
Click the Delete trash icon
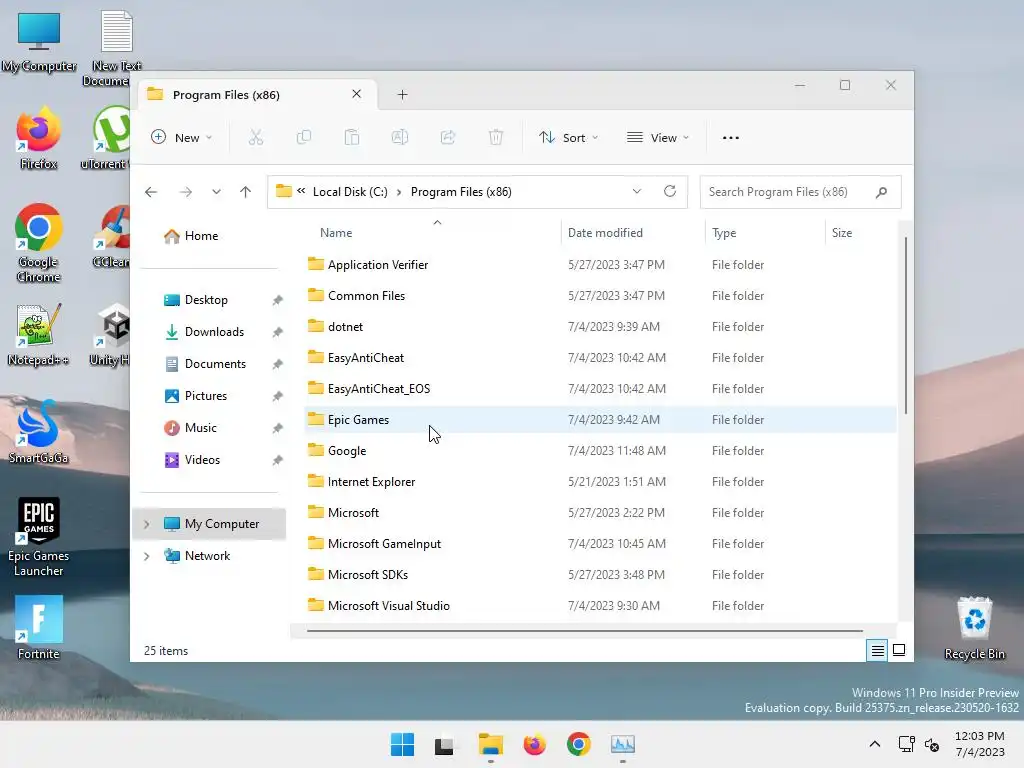[x=496, y=137]
